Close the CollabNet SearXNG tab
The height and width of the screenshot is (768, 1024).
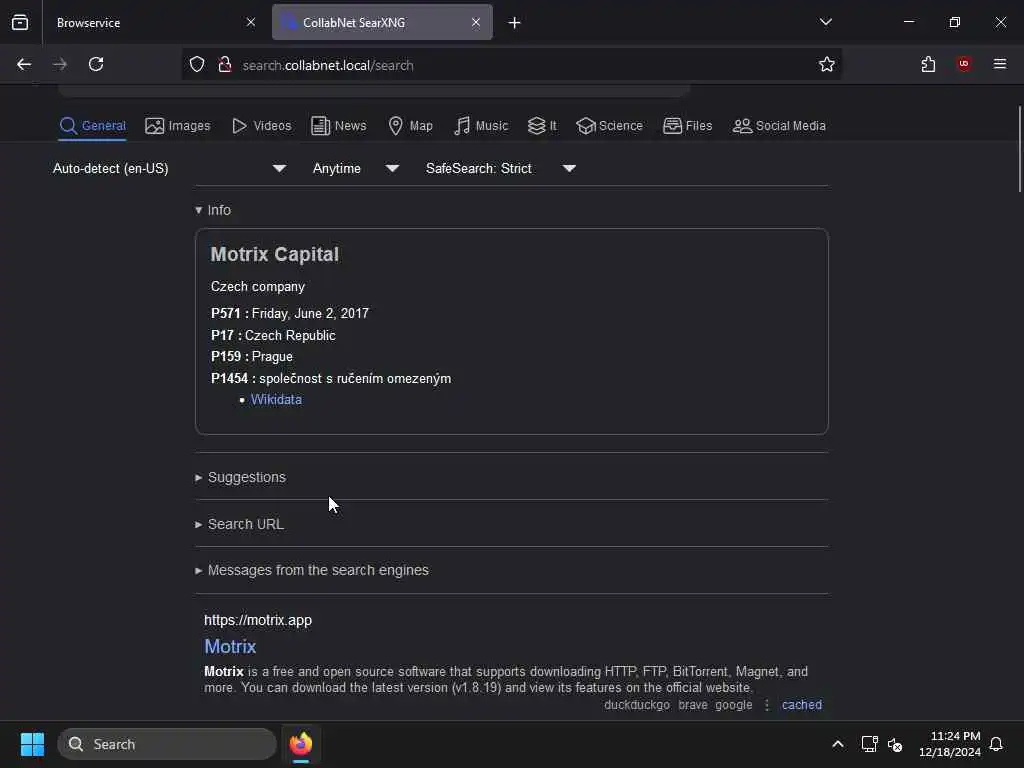point(475,22)
